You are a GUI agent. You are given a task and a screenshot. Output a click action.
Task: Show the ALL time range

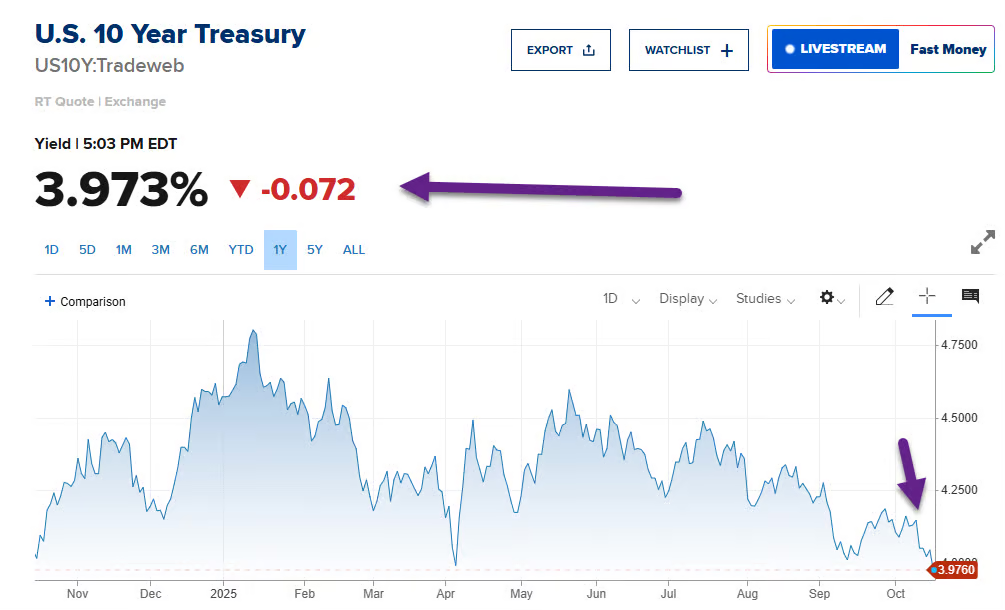(354, 250)
